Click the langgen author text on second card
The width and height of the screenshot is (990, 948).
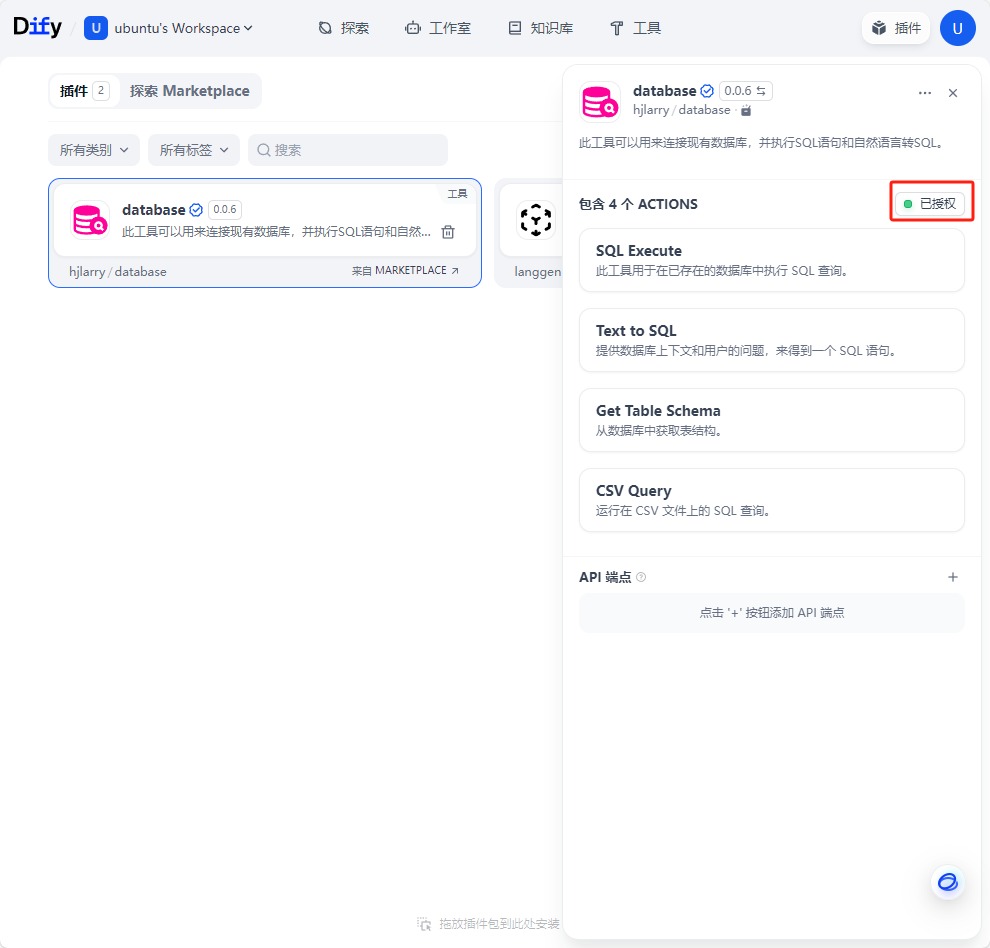click(x=537, y=272)
